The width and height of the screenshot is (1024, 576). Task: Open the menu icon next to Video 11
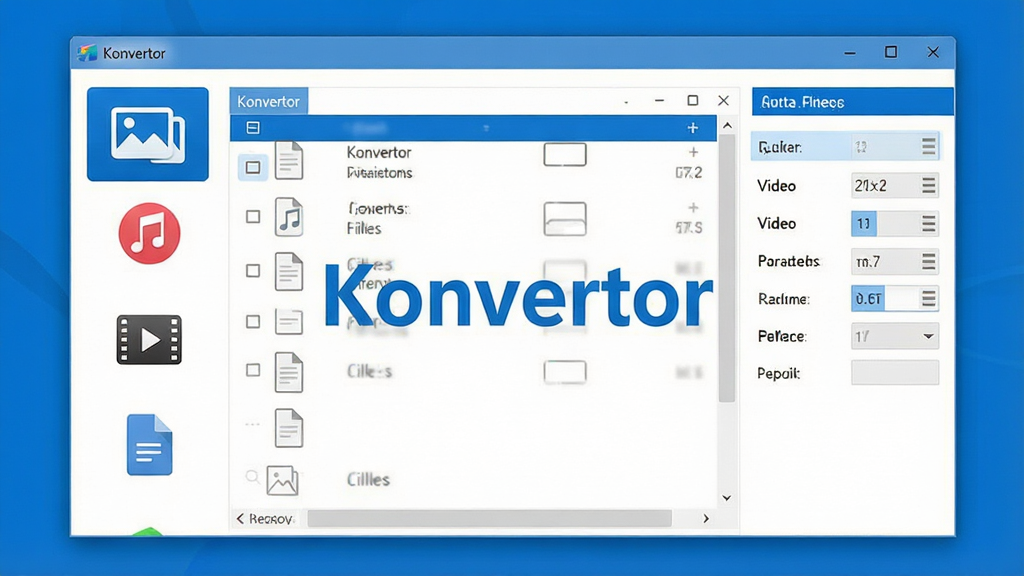929,223
